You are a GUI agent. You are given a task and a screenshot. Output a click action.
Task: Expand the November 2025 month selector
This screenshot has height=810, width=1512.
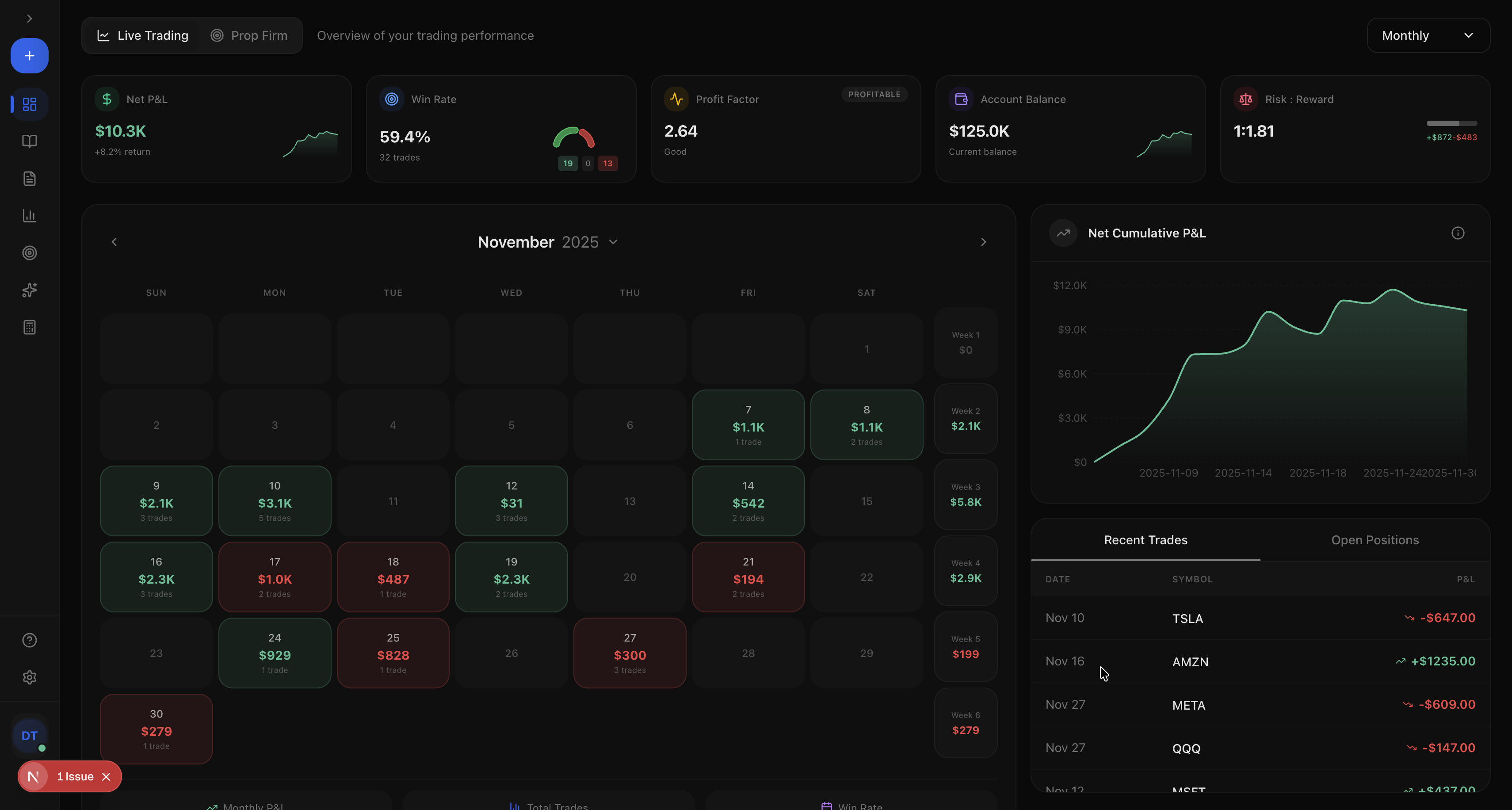(547, 242)
